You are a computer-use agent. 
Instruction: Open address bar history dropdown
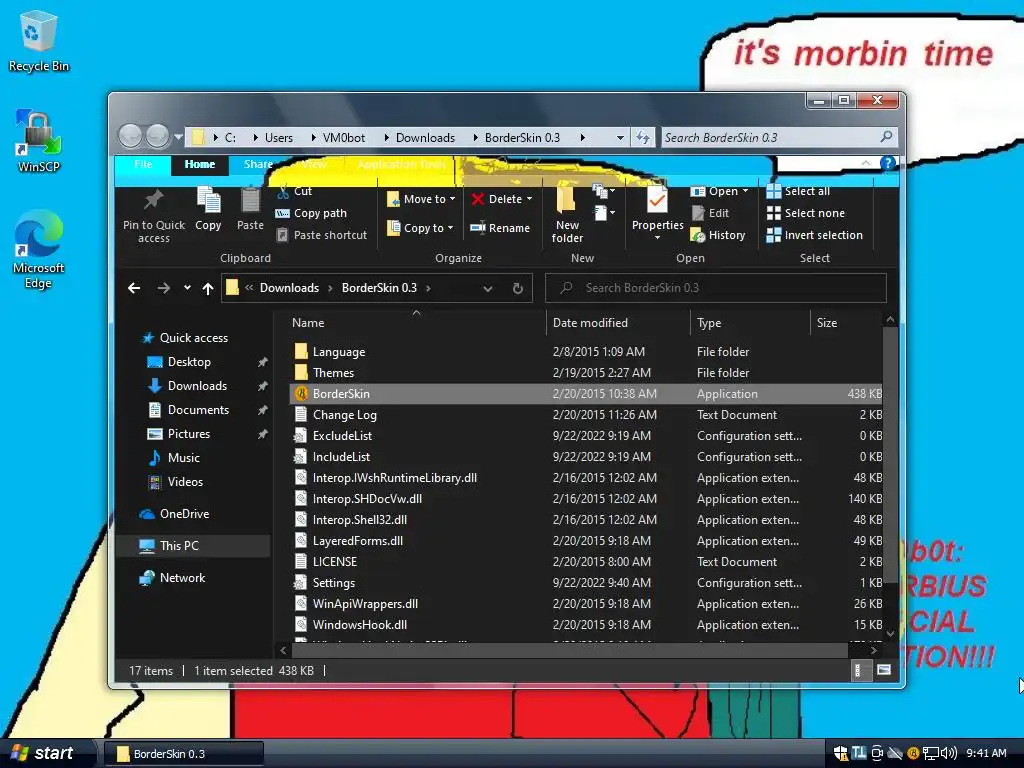click(x=488, y=288)
